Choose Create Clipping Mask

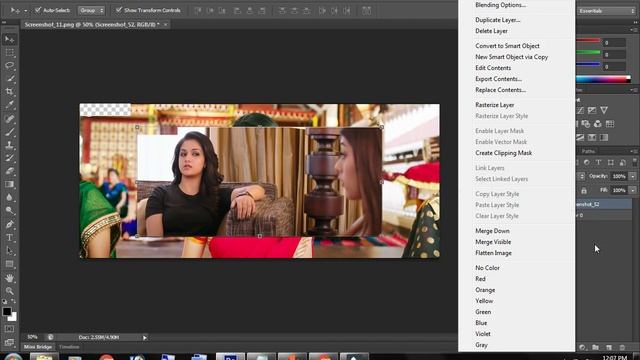pyautogui.click(x=503, y=153)
